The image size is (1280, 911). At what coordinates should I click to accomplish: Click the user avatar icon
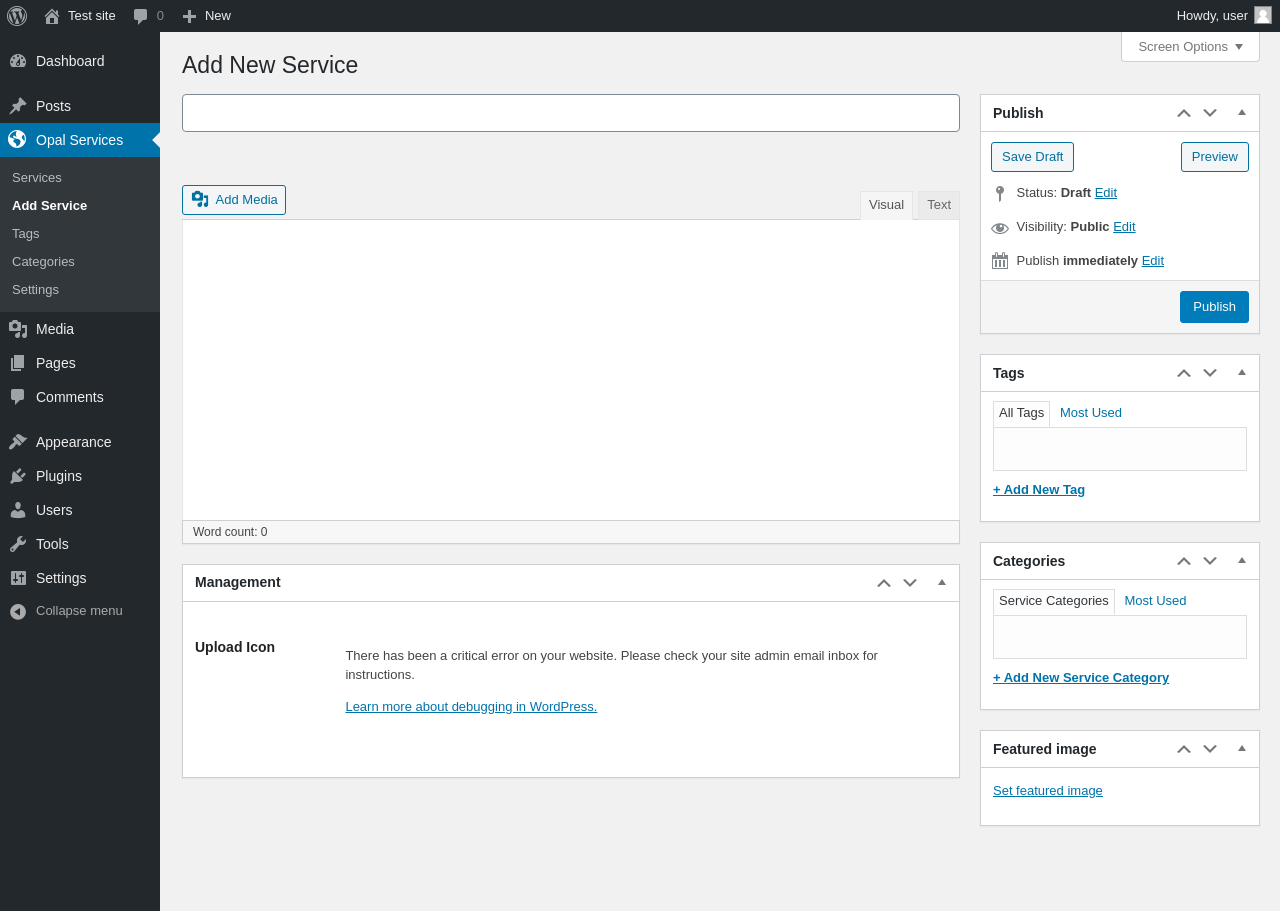(1263, 15)
